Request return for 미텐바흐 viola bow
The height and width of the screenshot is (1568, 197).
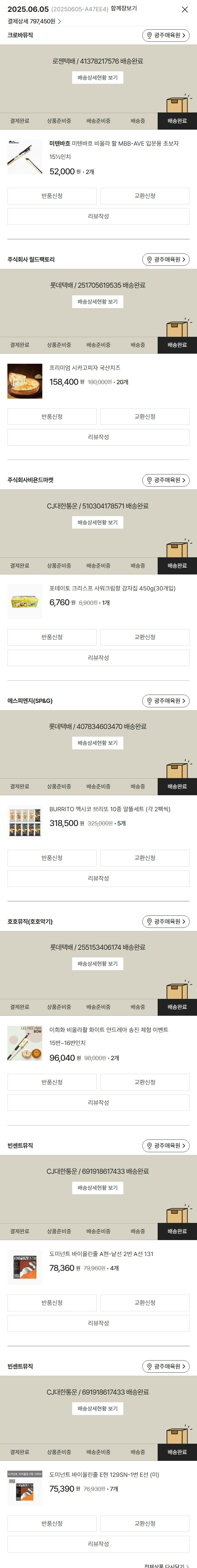coord(52,196)
